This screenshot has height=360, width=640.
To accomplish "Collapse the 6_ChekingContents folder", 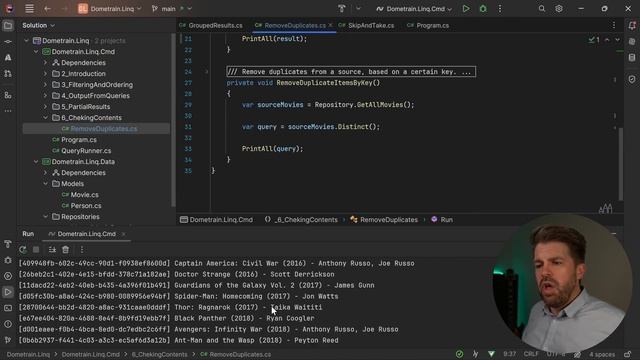I will coord(45,118).
